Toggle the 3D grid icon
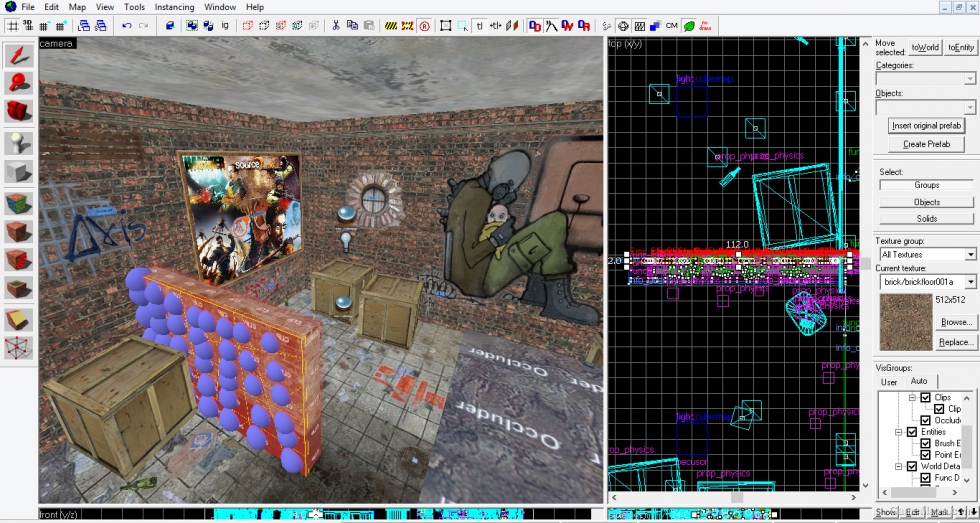This screenshot has width=980, height=523. (28, 26)
